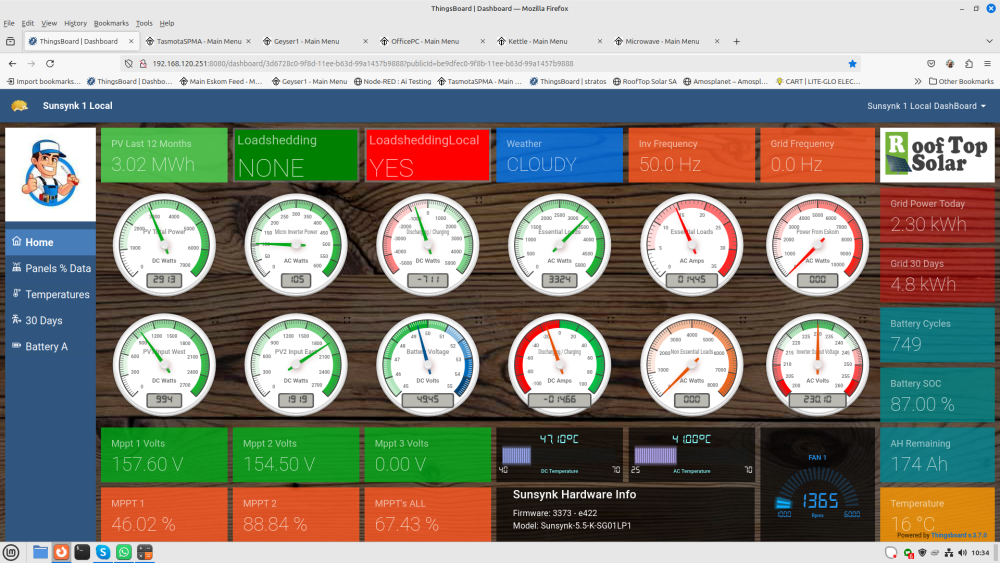Click the Save to Pocket icon
The height and width of the screenshot is (563, 1000).
pos(931,64)
